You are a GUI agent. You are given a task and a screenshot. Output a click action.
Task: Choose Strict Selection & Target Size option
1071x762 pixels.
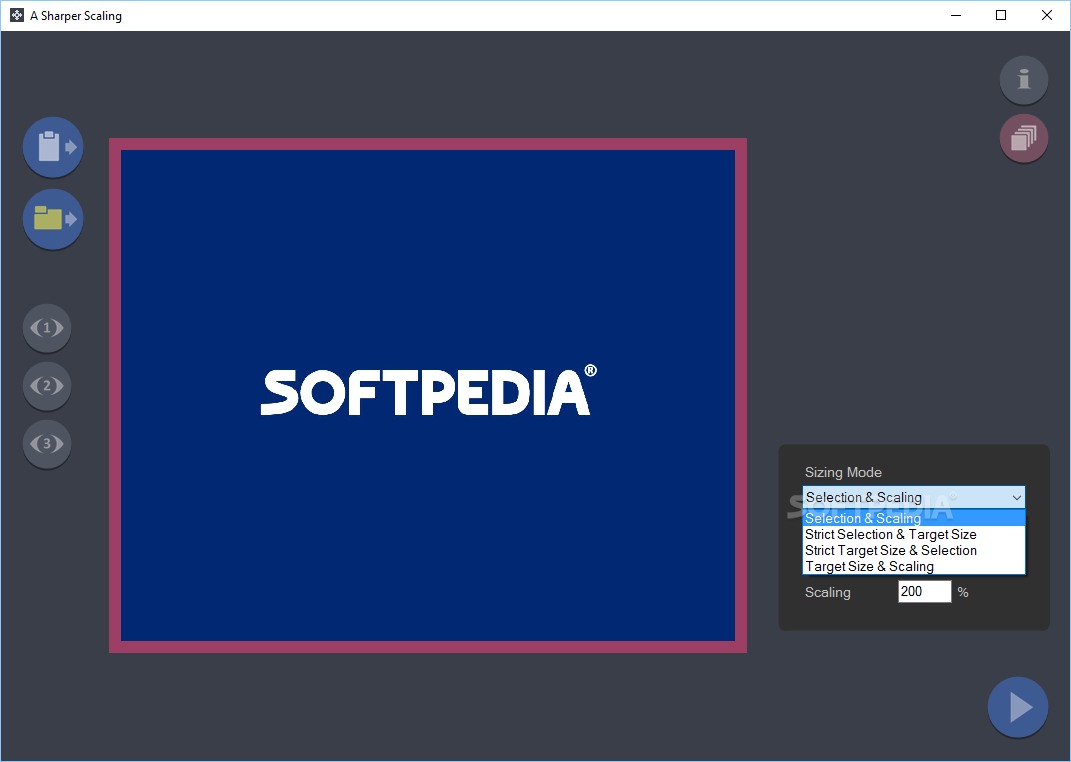(914, 535)
